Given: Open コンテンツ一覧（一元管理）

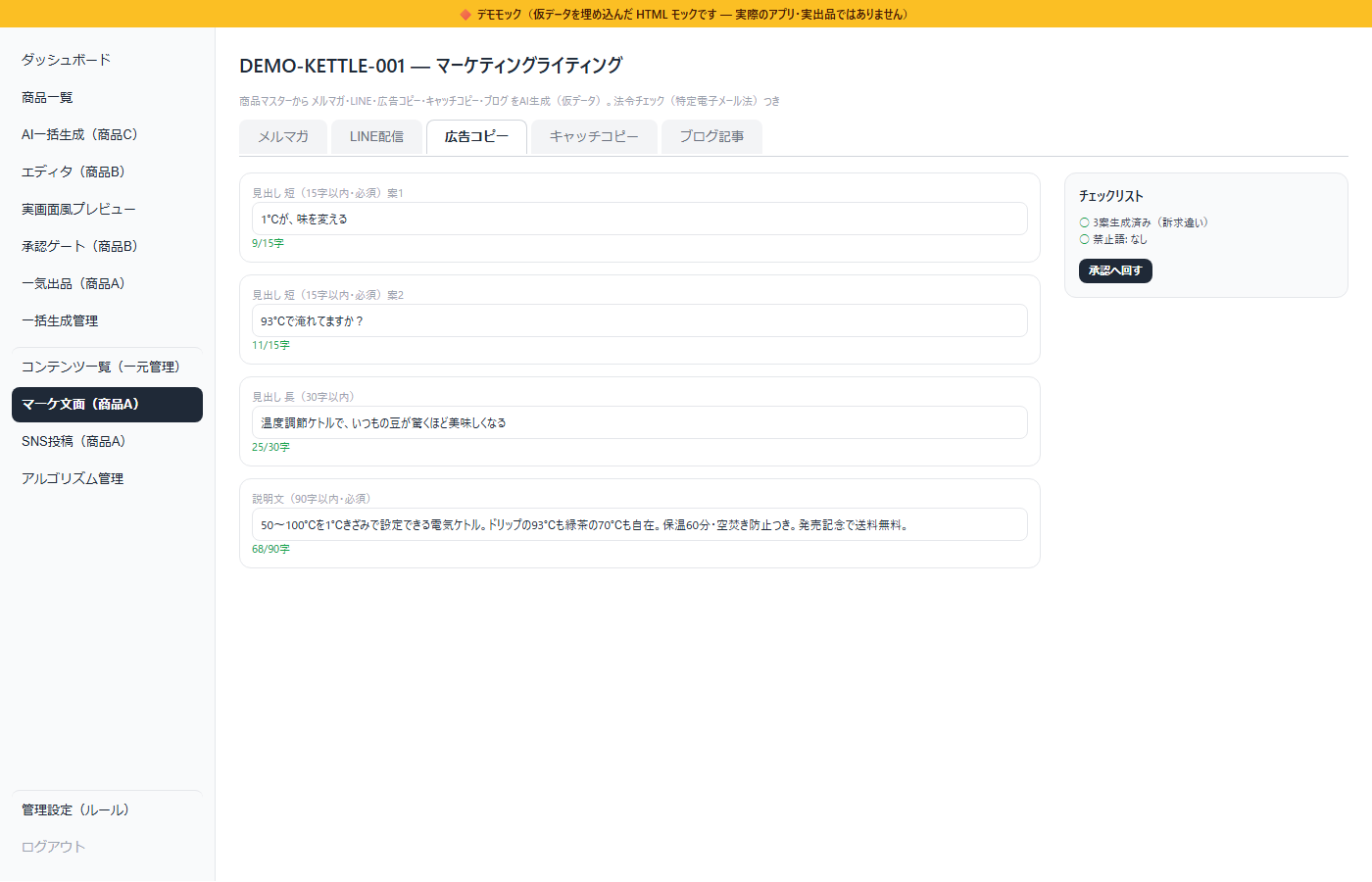Looking at the screenshot, I should point(107,367).
